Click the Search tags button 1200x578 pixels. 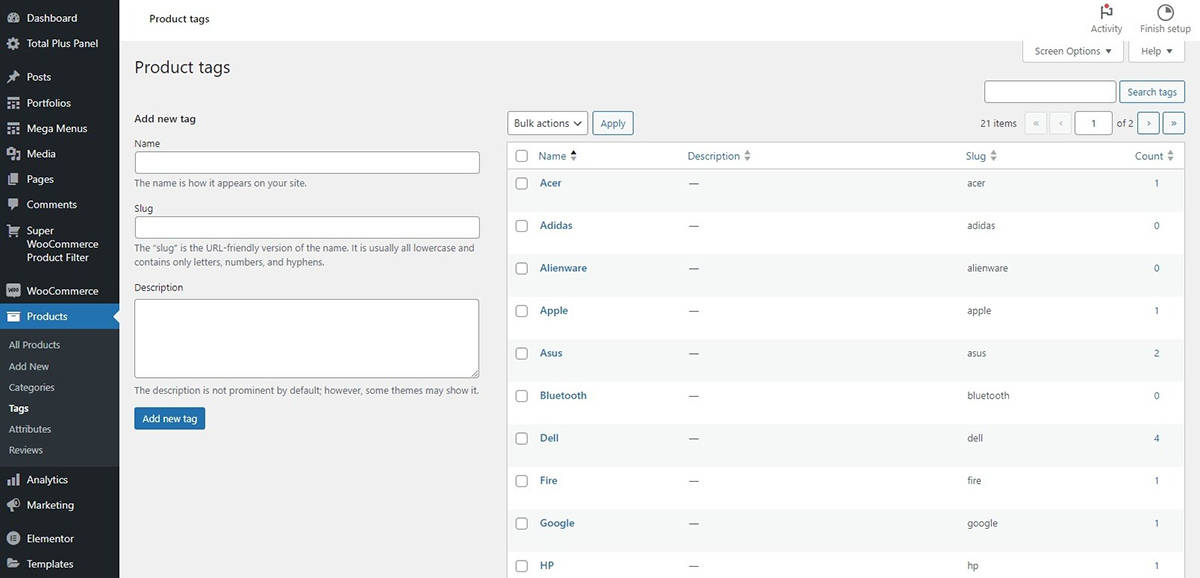click(1152, 92)
